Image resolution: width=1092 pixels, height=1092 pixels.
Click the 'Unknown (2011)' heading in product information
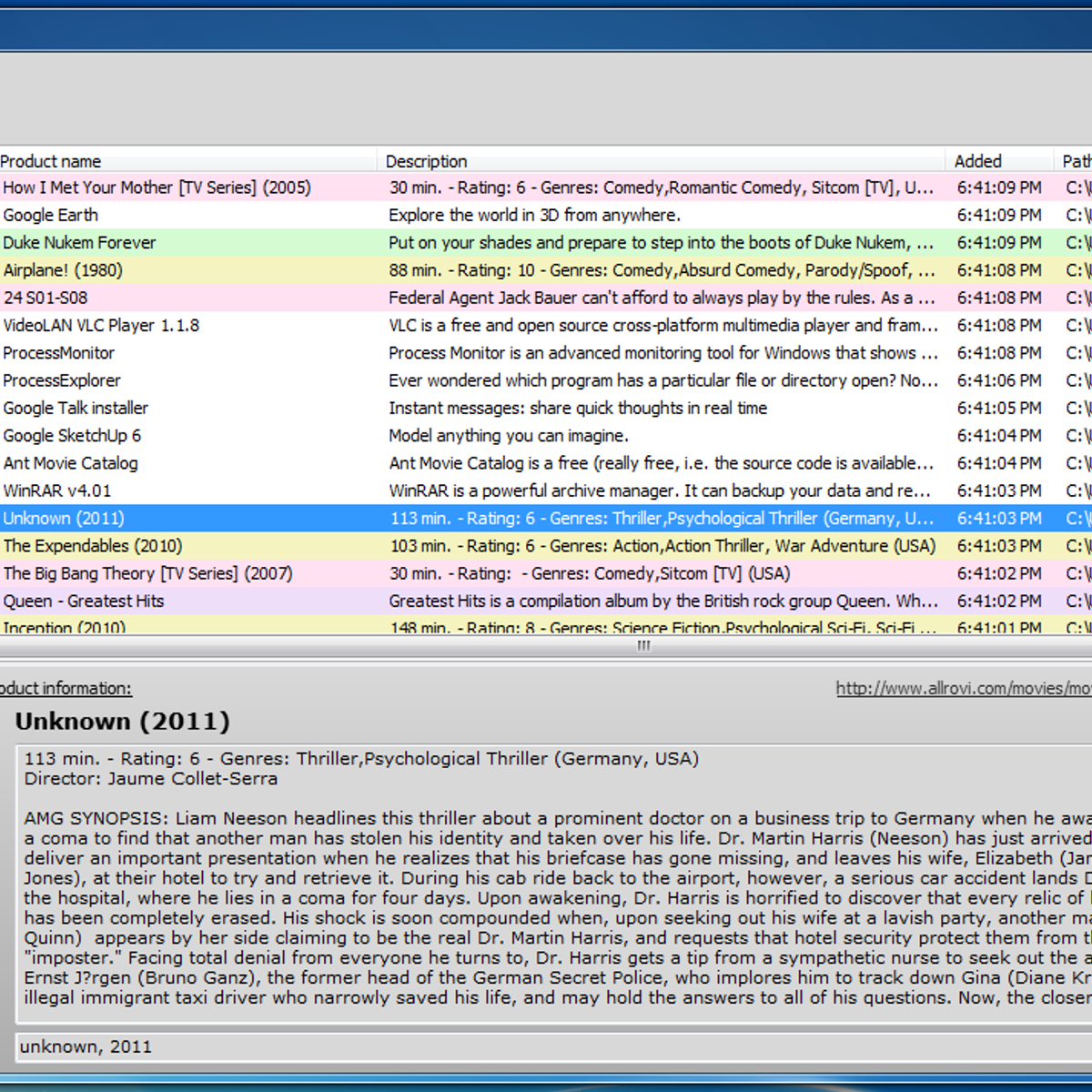(123, 722)
